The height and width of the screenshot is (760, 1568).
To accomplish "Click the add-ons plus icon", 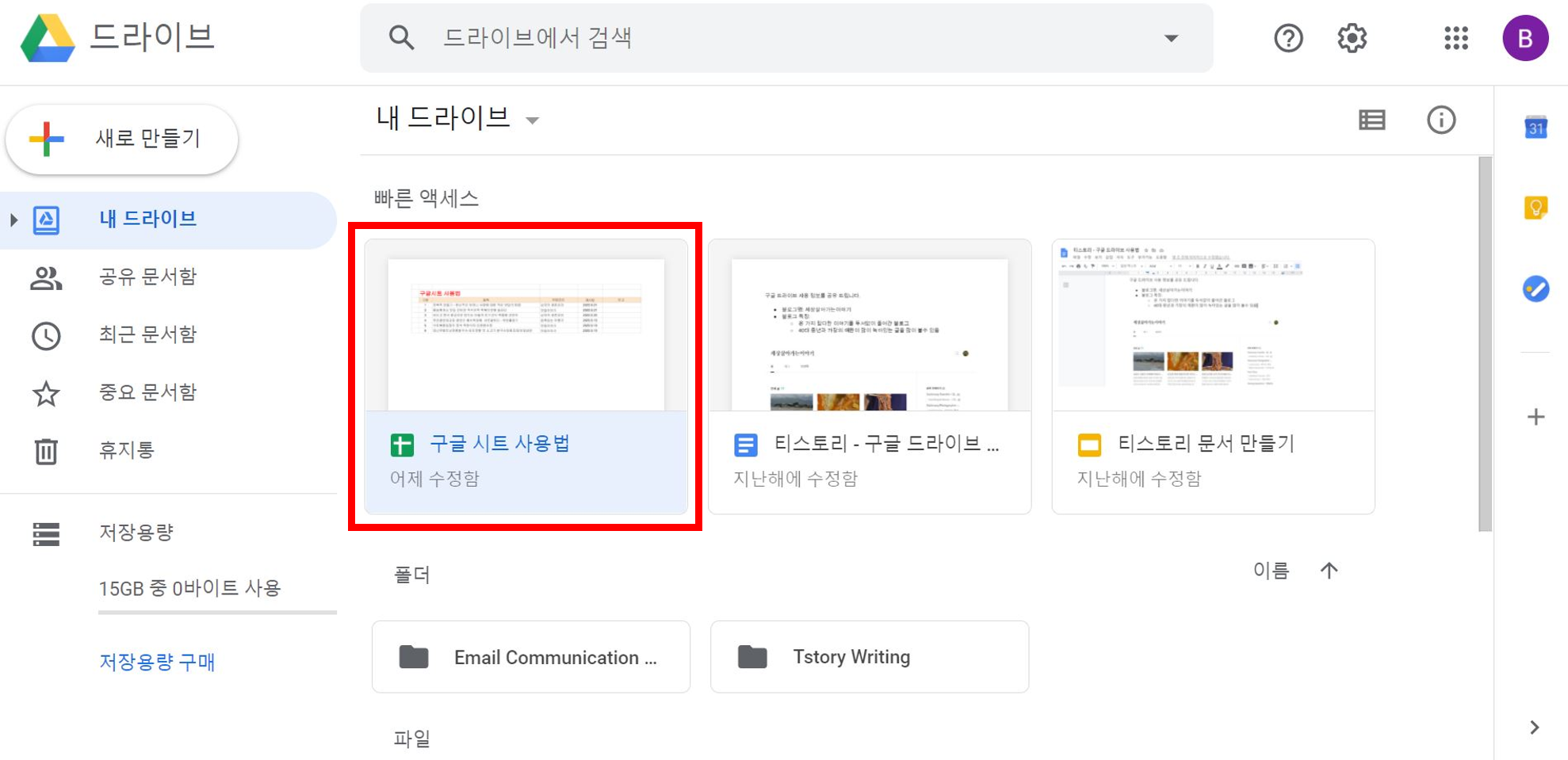I will click(x=1536, y=417).
